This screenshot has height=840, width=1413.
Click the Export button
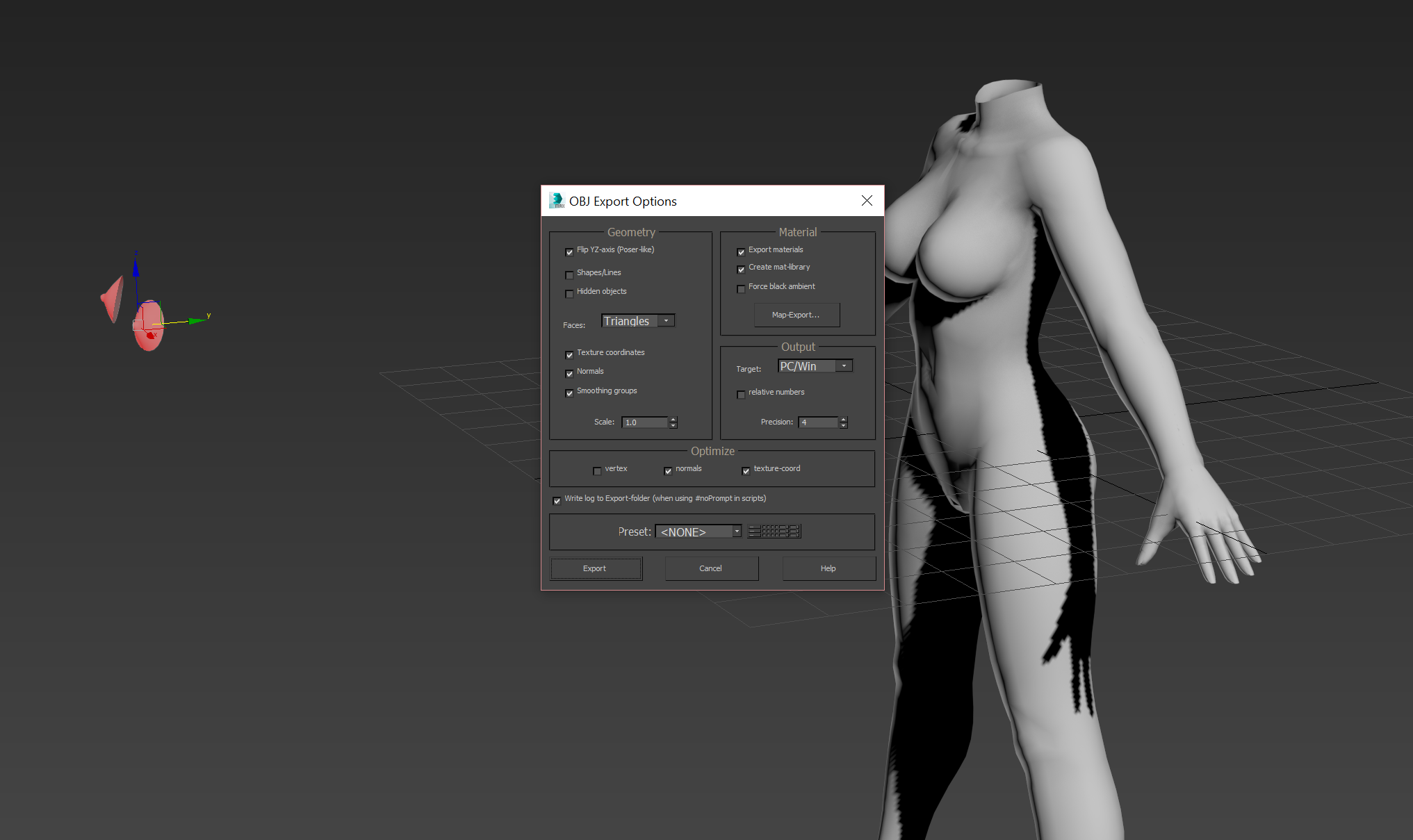[596, 568]
